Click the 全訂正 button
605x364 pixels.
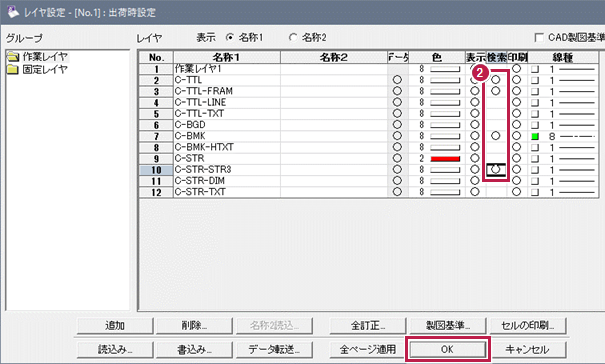point(368,326)
